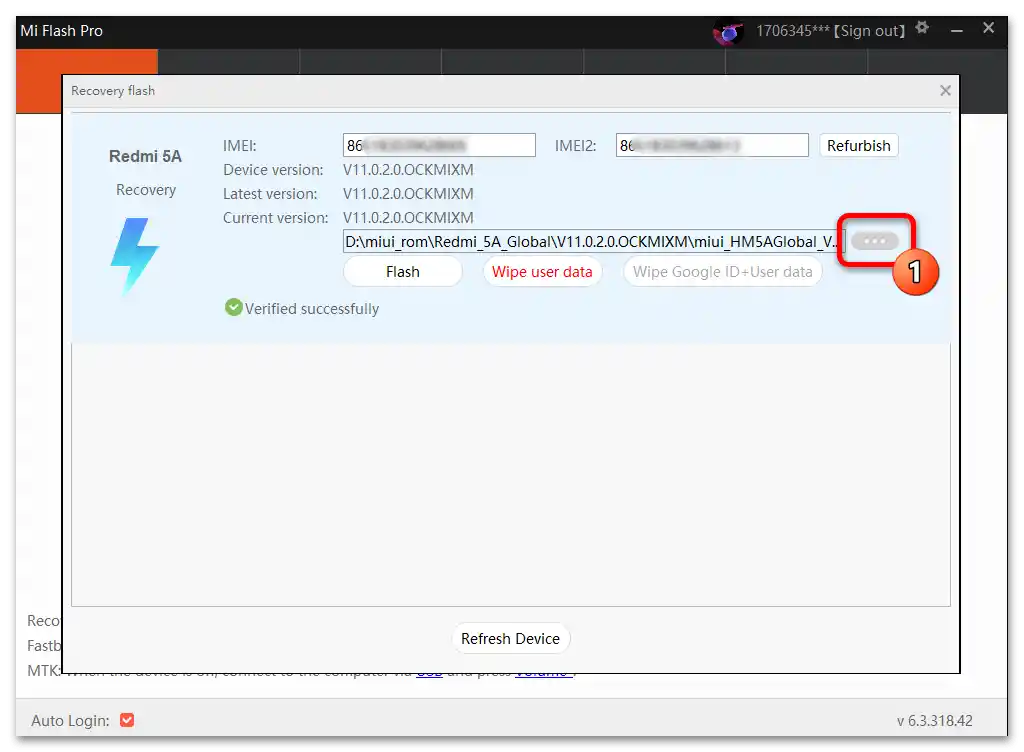The height and width of the screenshot is (752, 1024).
Task: Click the user avatar icon
Action: [x=728, y=31]
